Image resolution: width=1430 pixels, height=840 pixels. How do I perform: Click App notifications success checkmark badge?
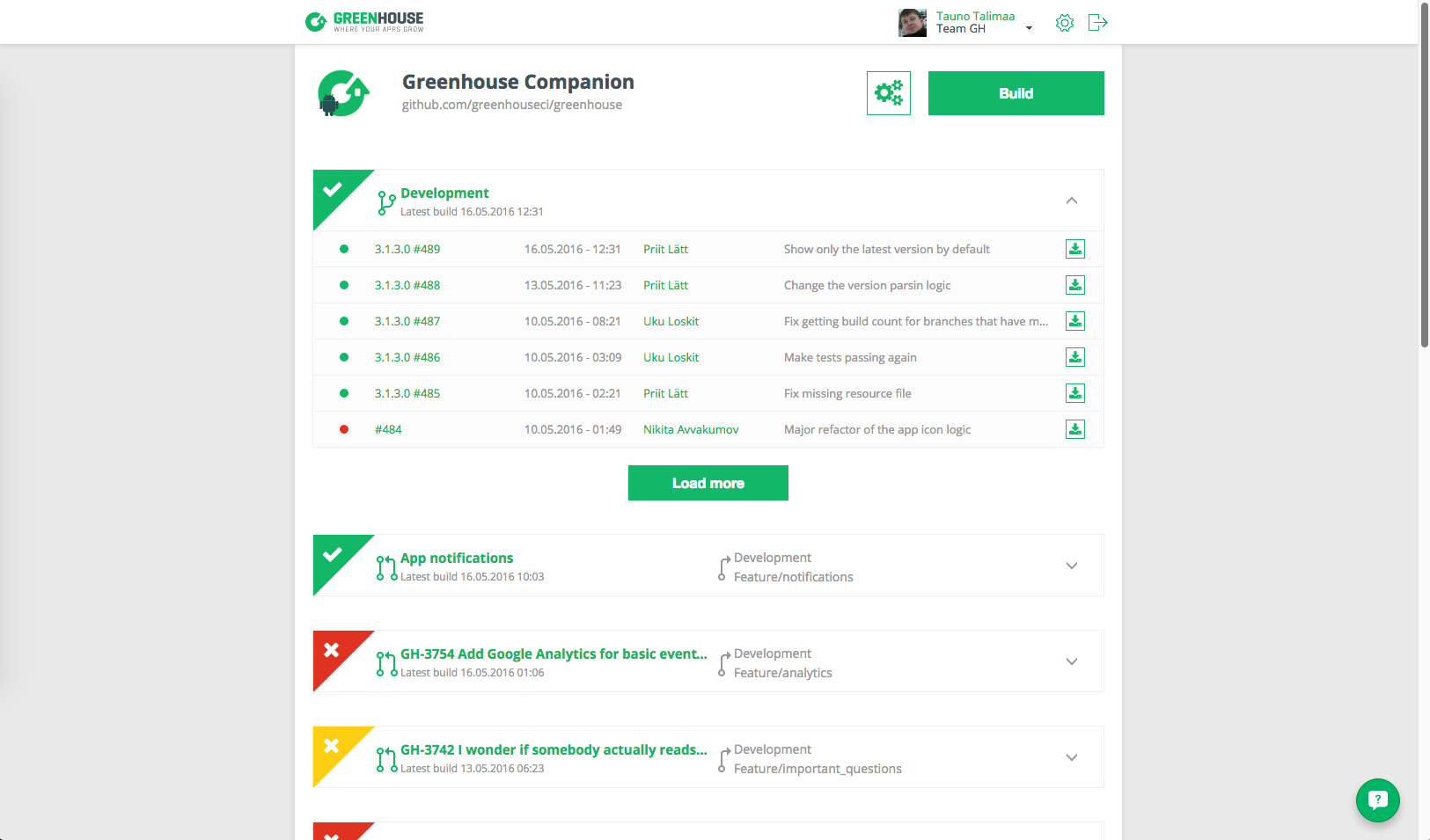pyautogui.click(x=334, y=555)
